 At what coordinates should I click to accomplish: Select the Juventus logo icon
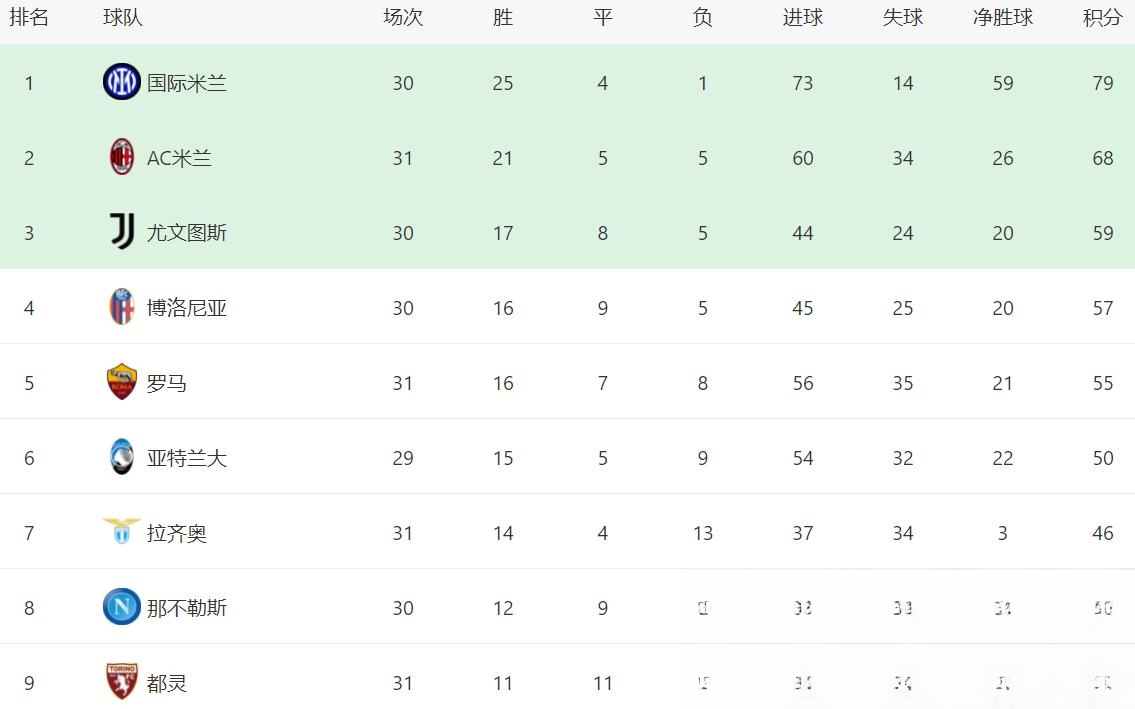[122, 232]
